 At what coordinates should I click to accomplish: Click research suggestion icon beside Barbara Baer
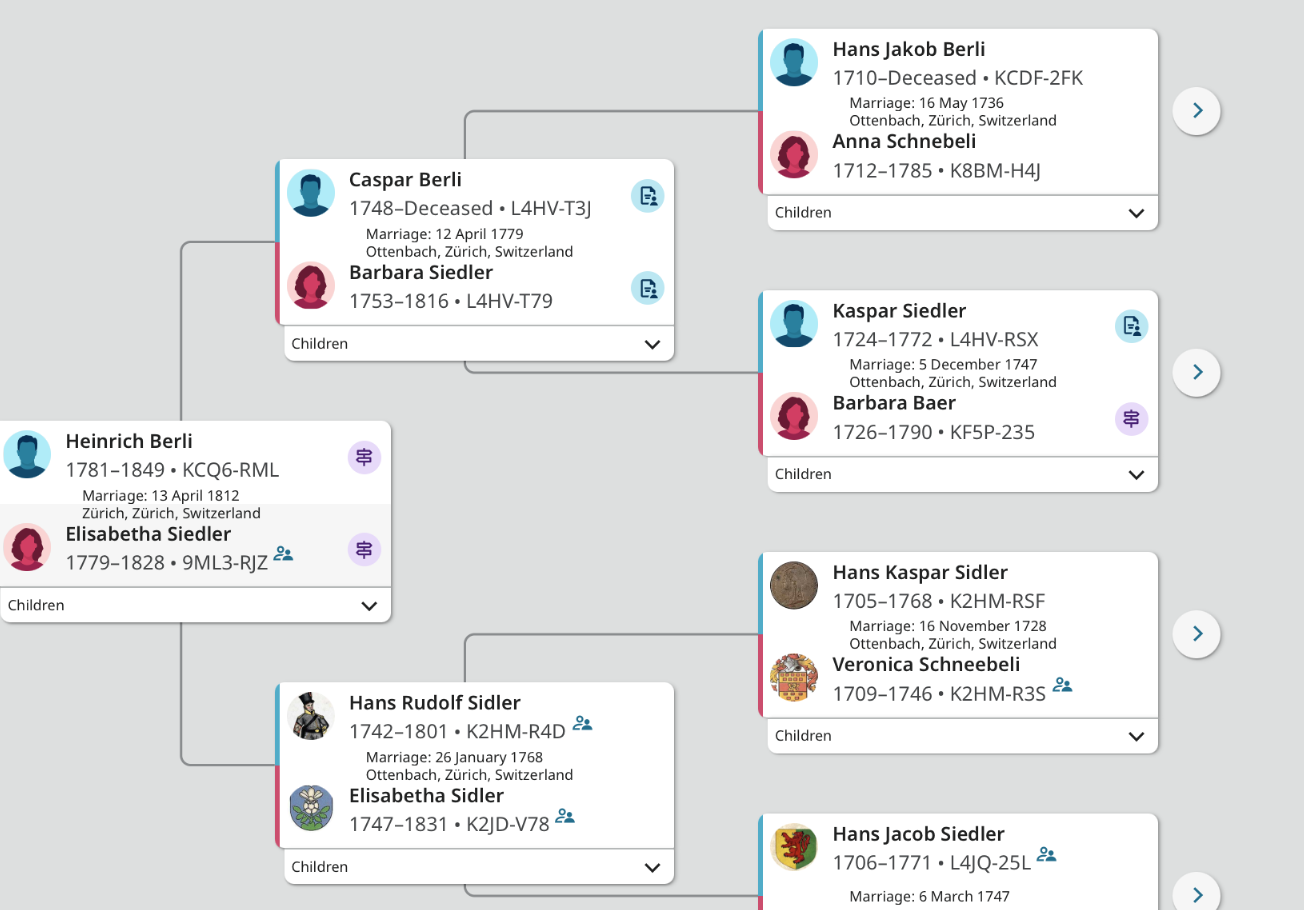(1131, 418)
